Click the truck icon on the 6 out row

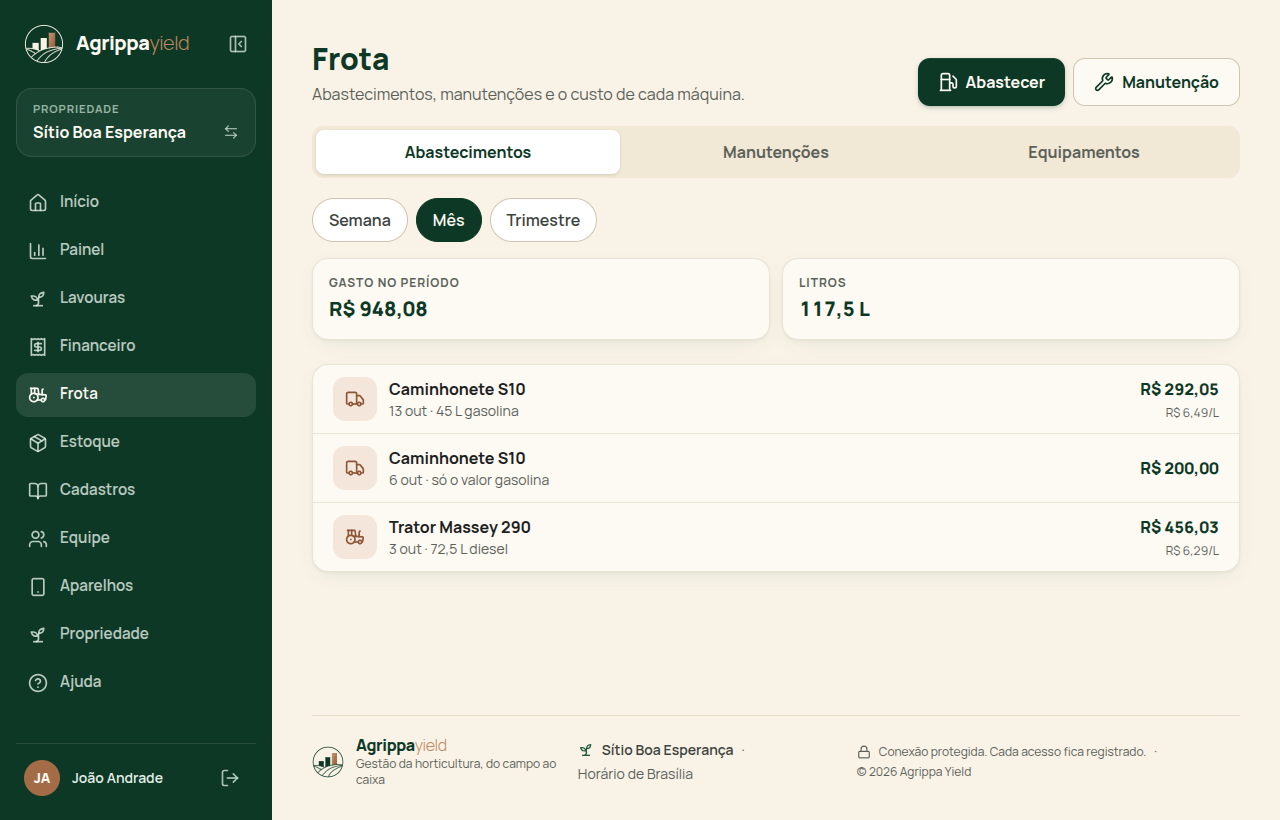coord(355,468)
